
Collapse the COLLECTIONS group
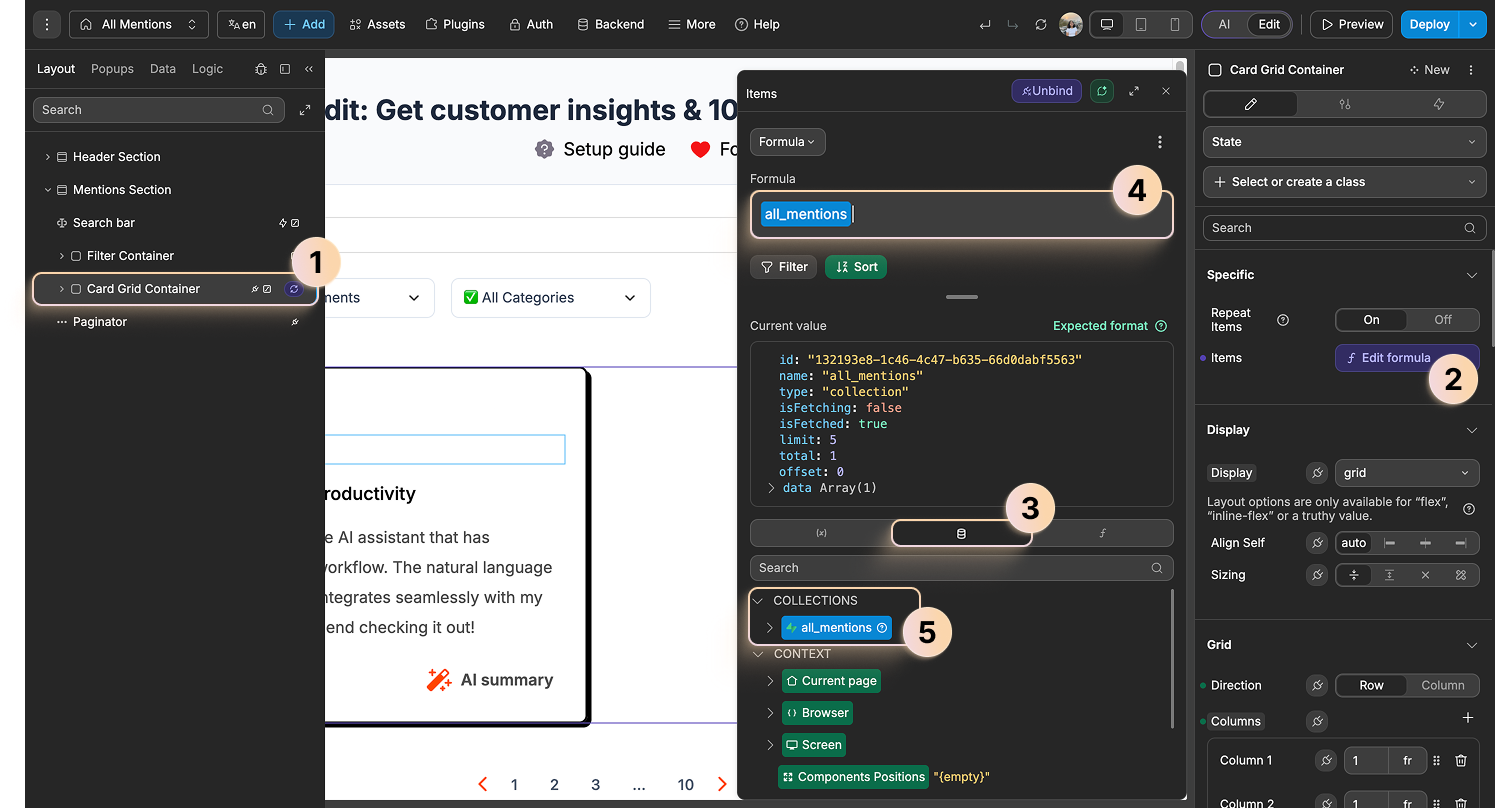click(757, 601)
